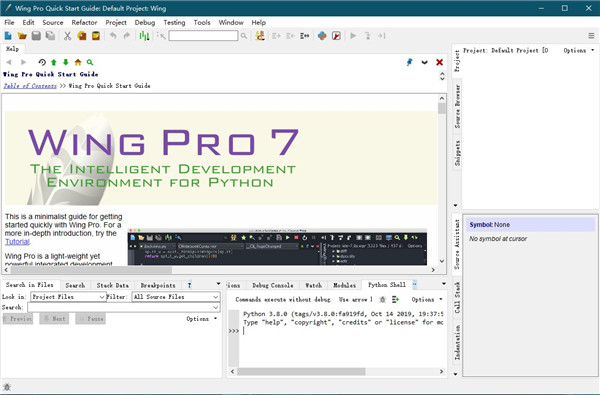Screen dimensions: 600x395
Task: Switch to the Stack Data tab
Action: coord(112,285)
